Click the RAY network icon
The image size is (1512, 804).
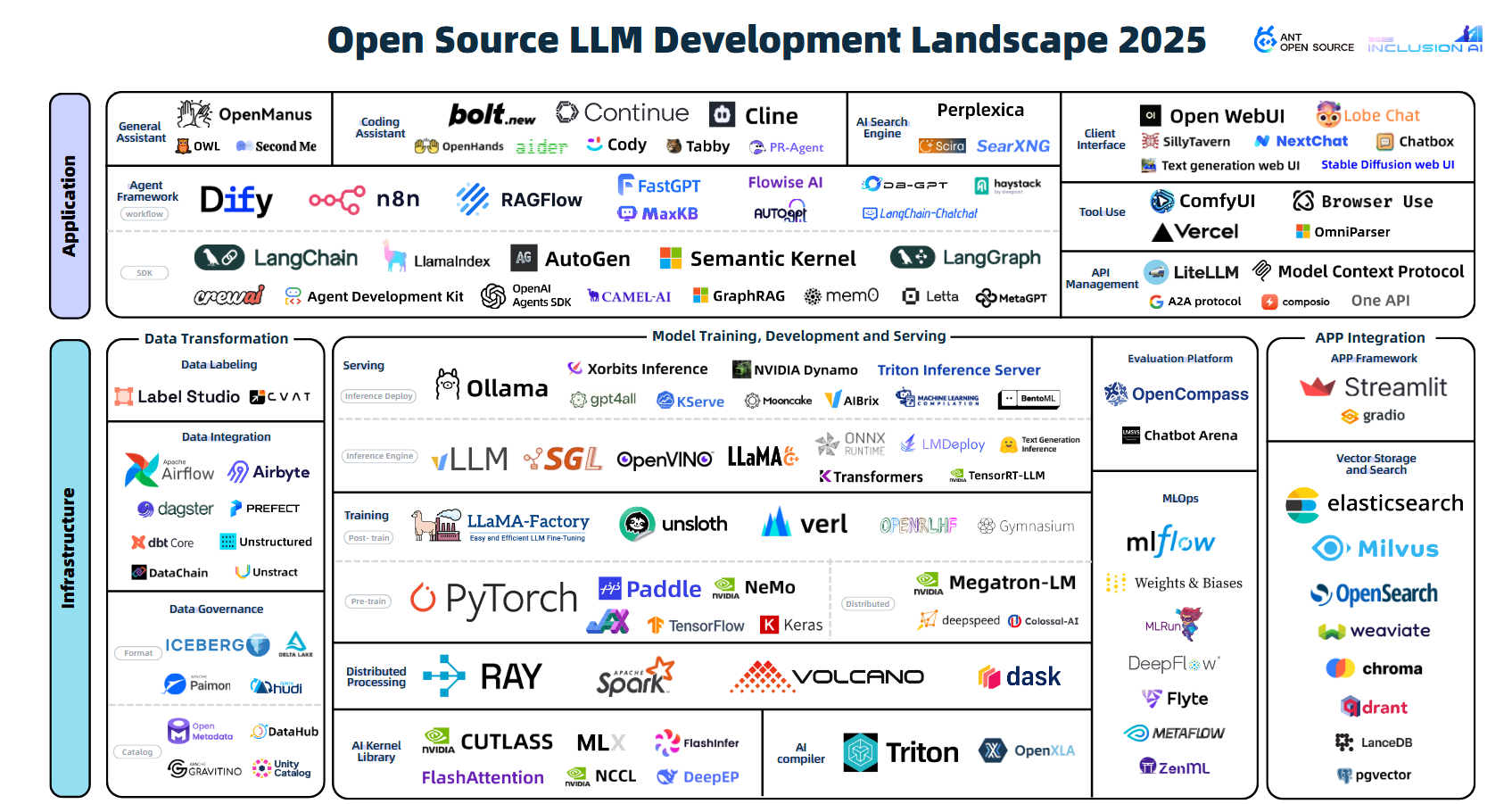[444, 676]
